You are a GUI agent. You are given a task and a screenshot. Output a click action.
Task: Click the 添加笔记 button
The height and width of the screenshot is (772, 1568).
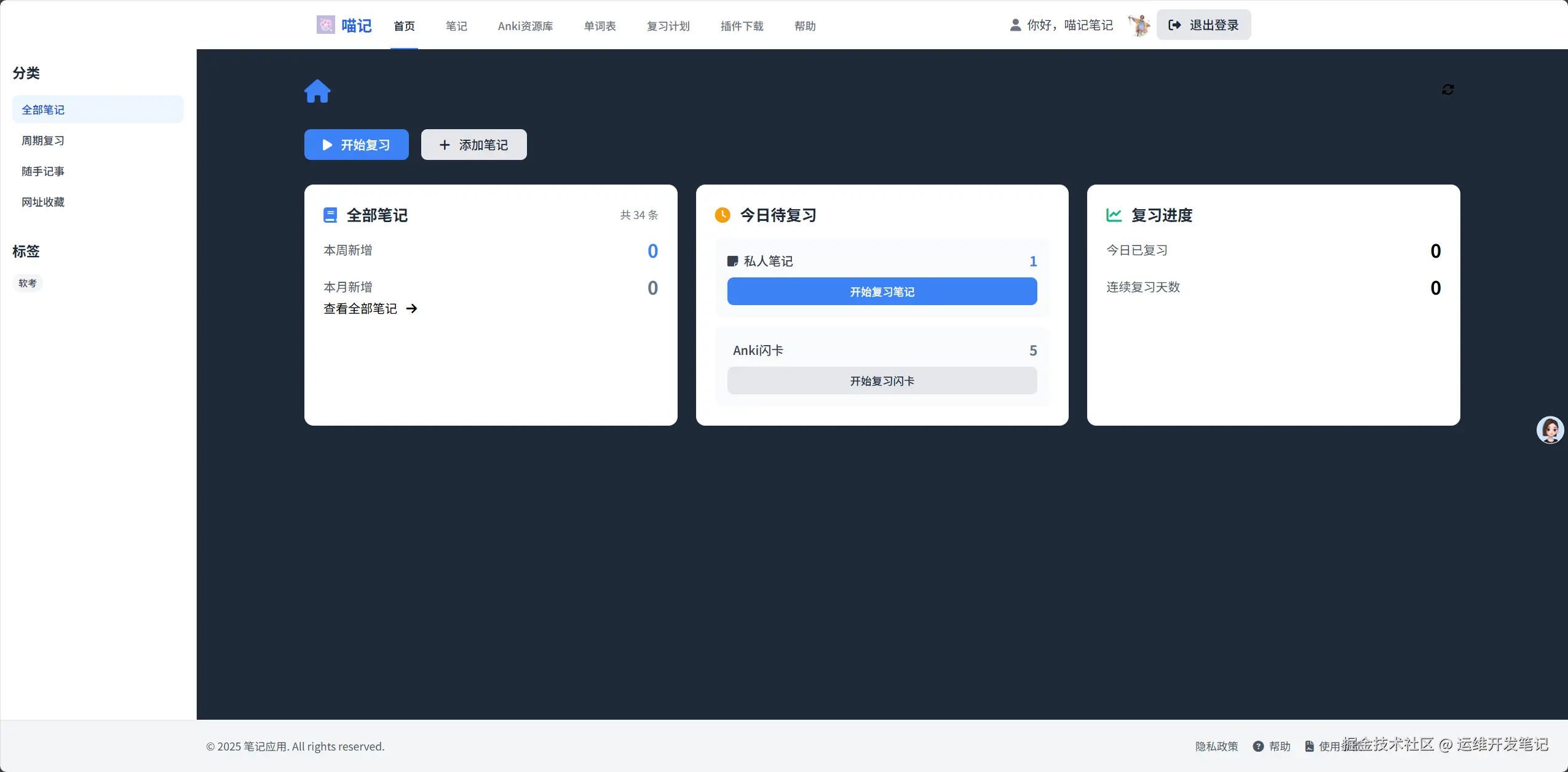[473, 145]
